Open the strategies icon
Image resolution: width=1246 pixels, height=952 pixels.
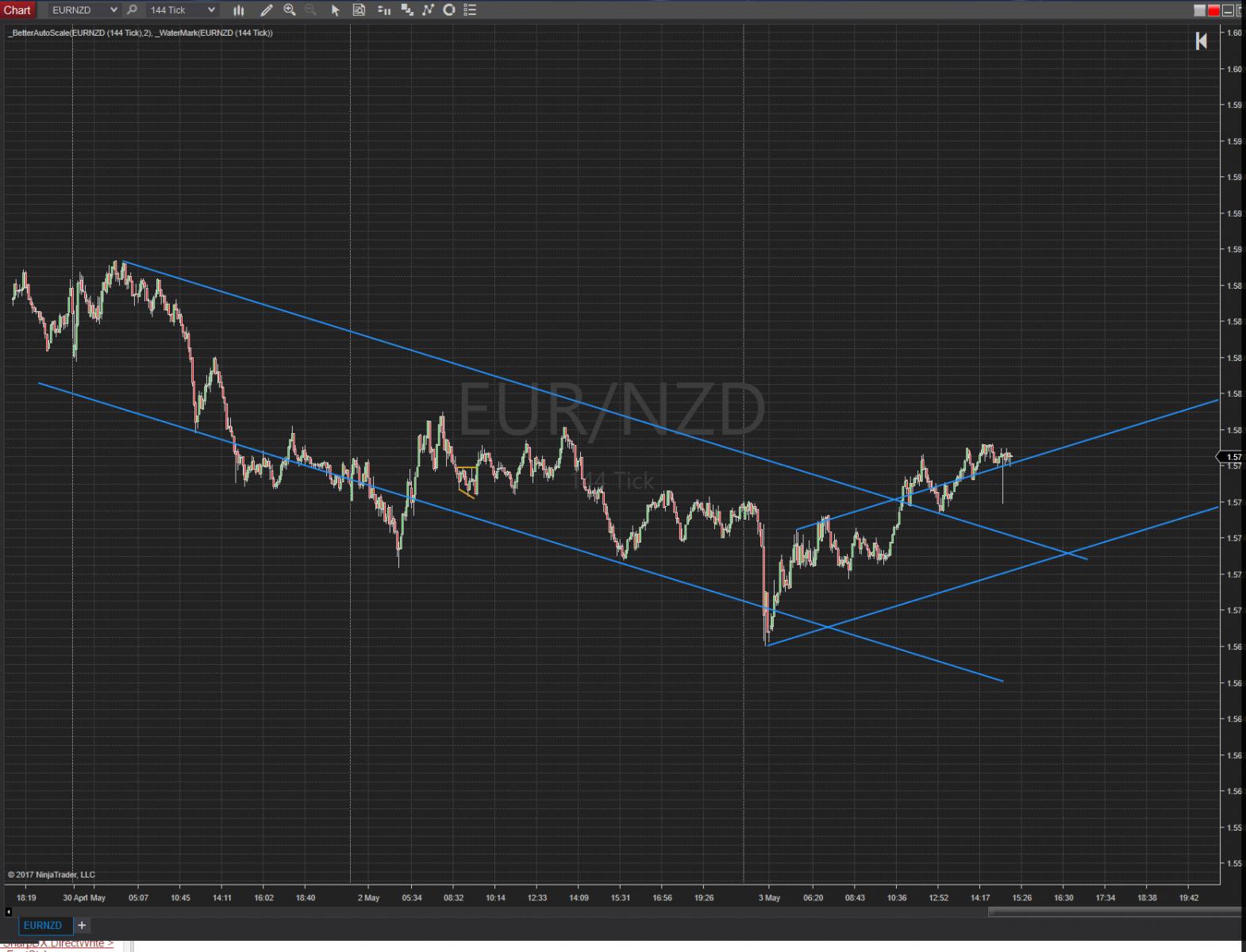449,10
